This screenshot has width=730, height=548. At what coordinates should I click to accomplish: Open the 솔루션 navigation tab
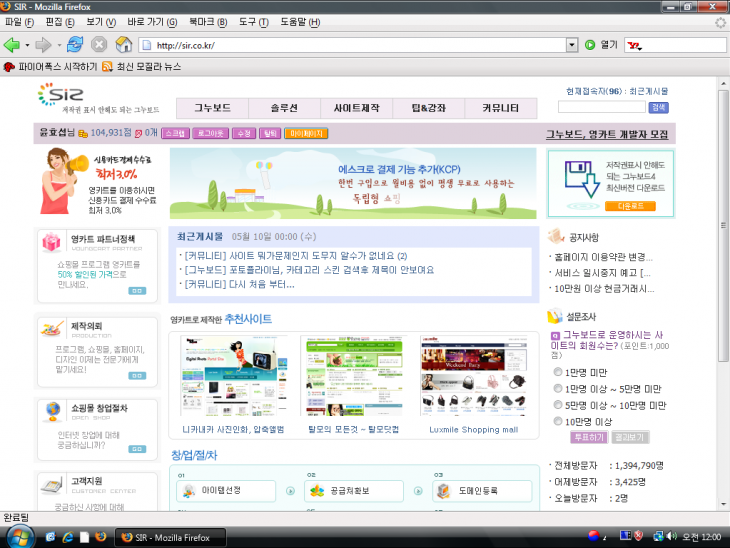pos(284,108)
